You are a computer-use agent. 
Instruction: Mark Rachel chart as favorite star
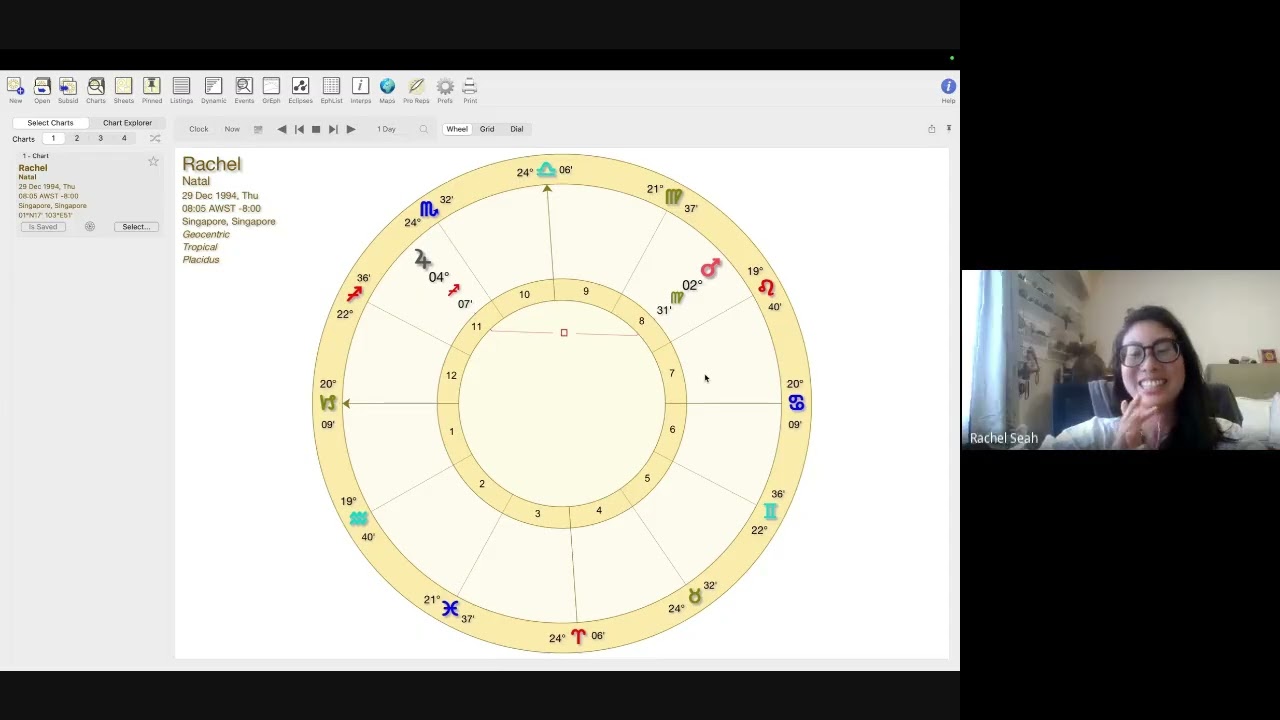[x=153, y=161]
